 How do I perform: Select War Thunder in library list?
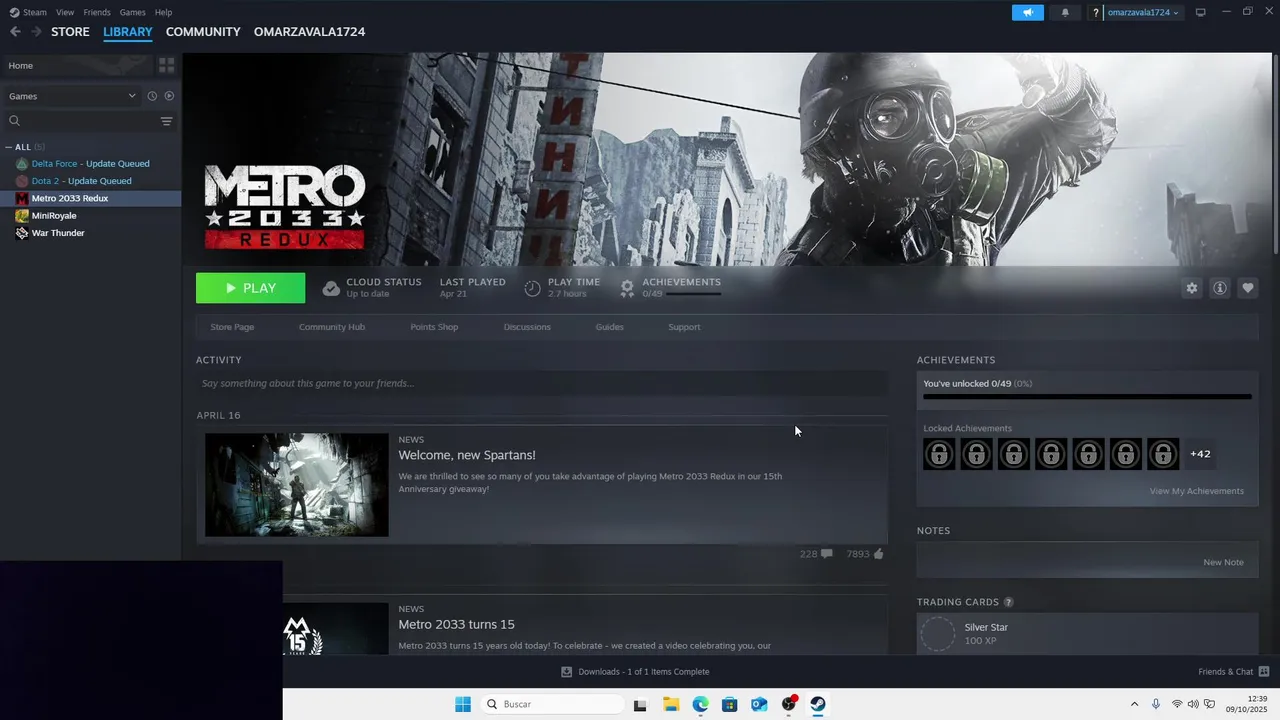point(58,233)
